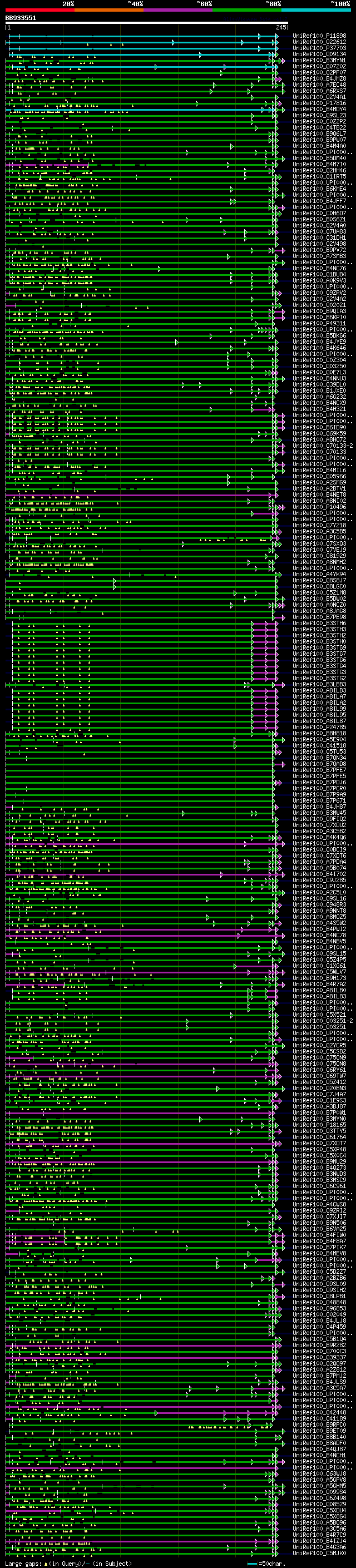Select the UniRef100_A7EC48 label

pyautogui.click(x=319, y=85)
